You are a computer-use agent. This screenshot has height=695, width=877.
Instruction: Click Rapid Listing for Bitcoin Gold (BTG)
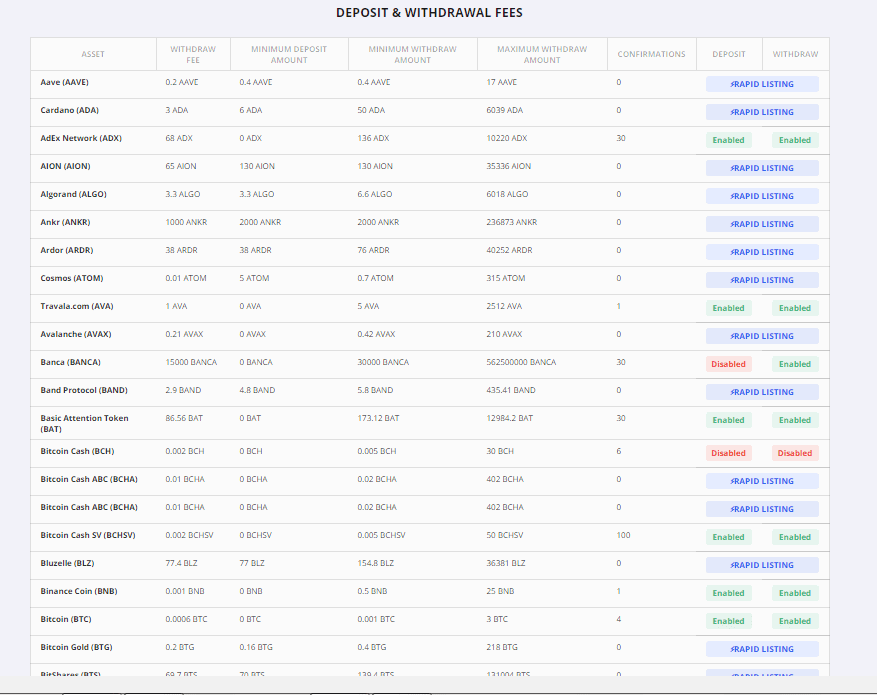[762, 649]
